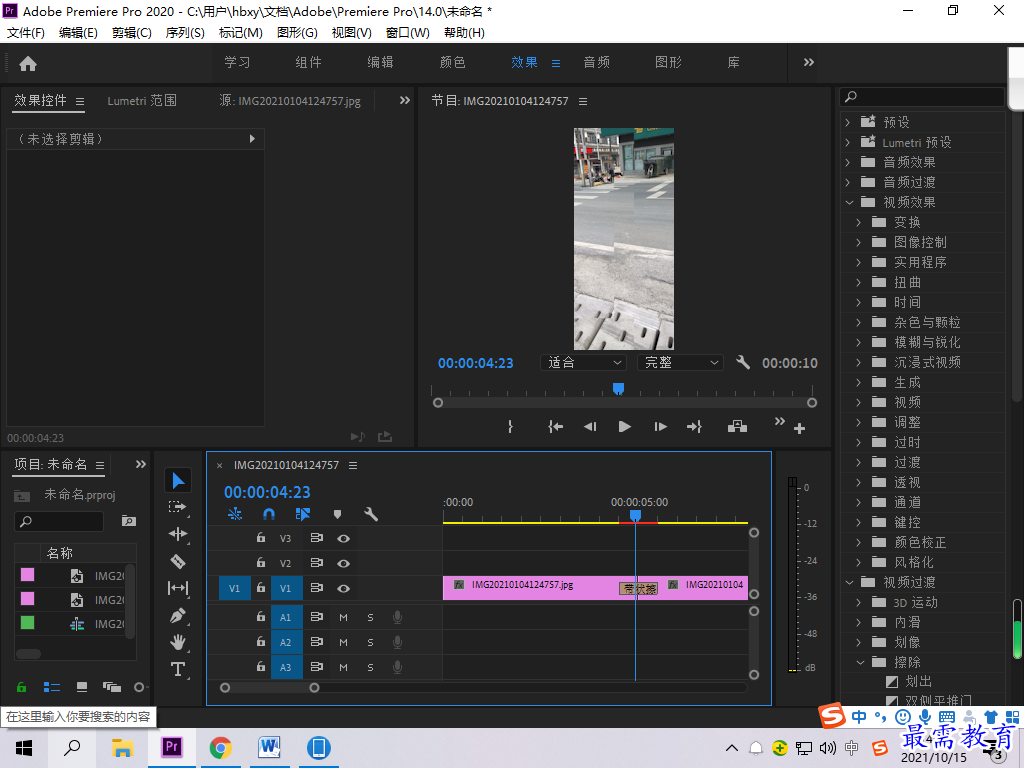Toggle linked selection in timeline
This screenshot has width=1024, height=768.
click(x=302, y=515)
